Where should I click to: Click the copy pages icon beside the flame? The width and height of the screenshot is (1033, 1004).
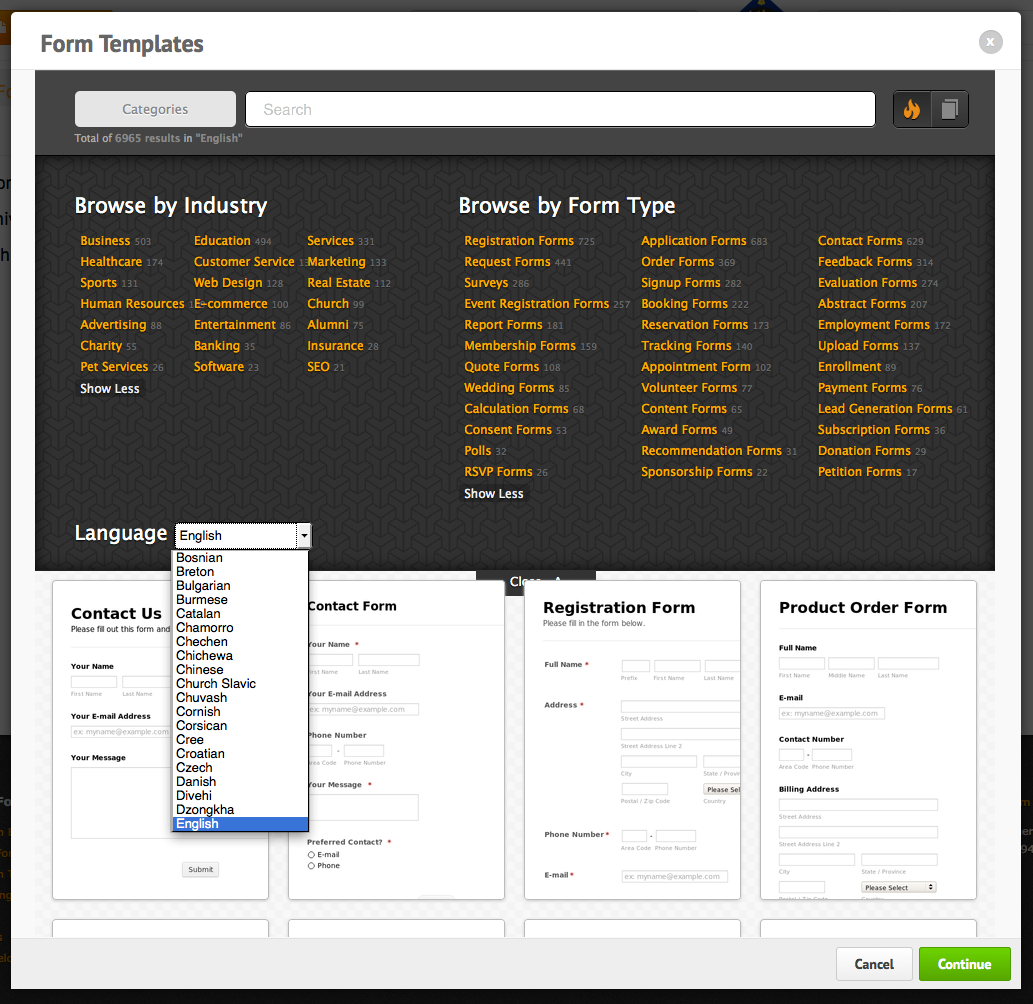click(x=949, y=109)
